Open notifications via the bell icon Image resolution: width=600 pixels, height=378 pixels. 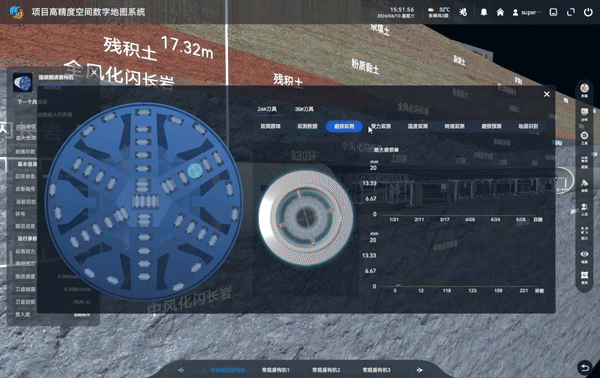click(484, 12)
